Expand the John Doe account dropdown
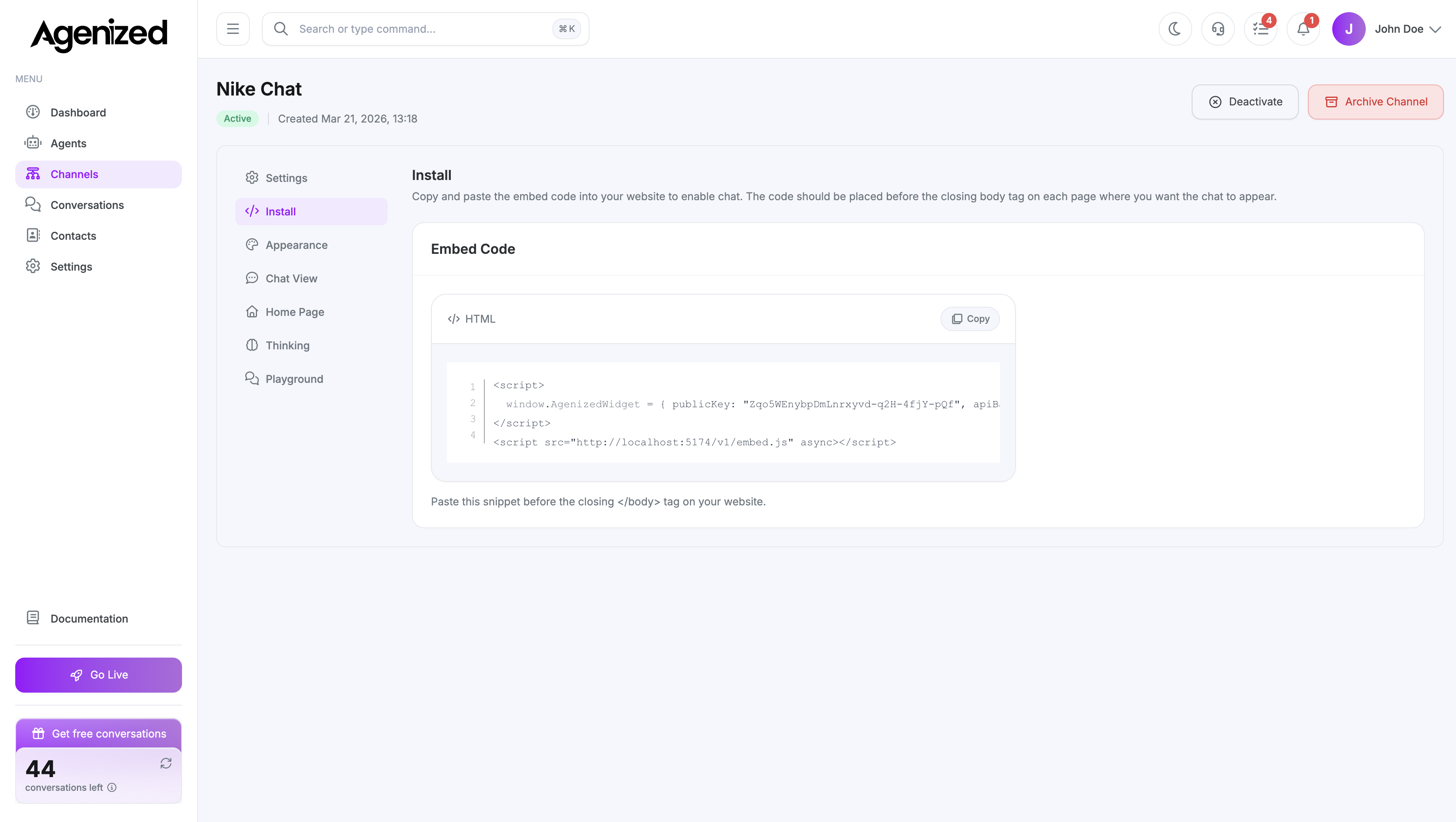Image resolution: width=1456 pixels, height=822 pixels. click(1408, 29)
